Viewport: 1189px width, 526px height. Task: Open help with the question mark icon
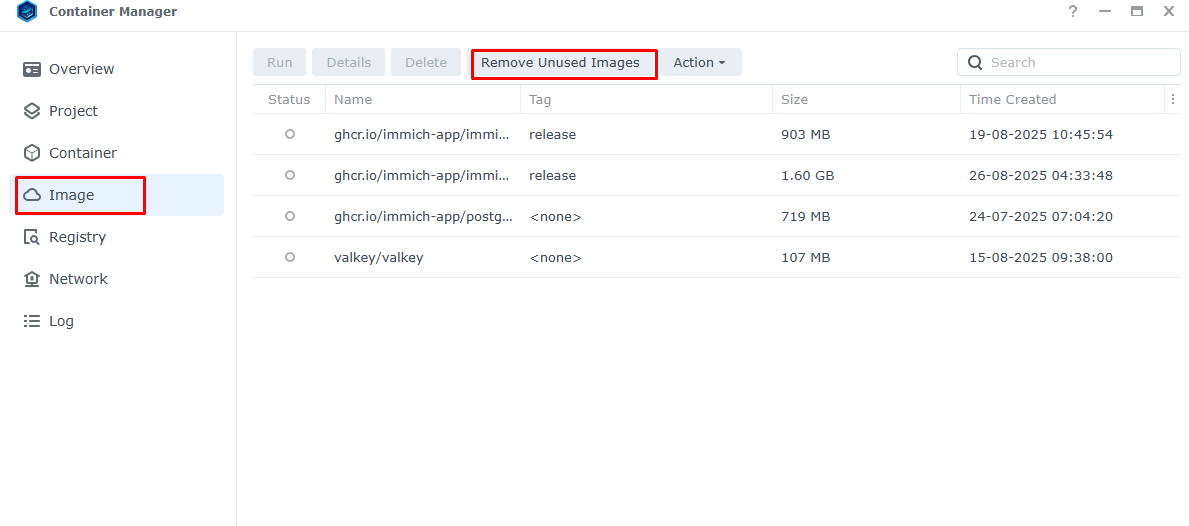[x=1073, y=12]
